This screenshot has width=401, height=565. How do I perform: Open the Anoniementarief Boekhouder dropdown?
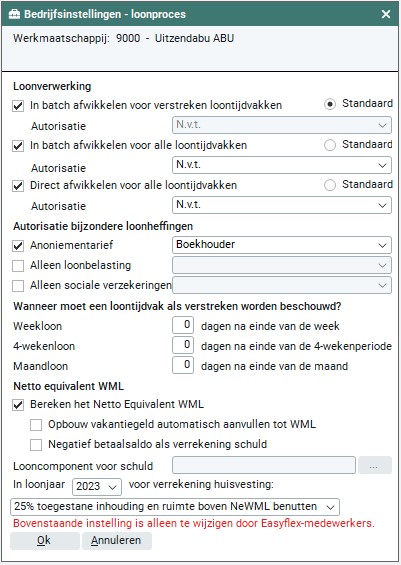click(x=282, y=245)
